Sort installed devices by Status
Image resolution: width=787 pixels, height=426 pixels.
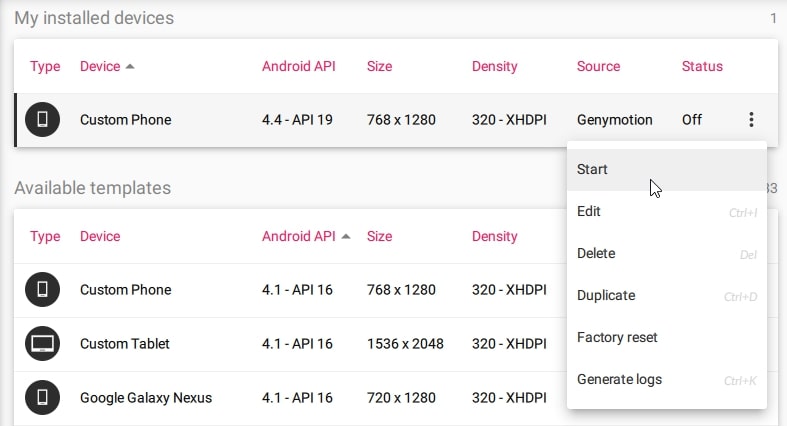click(702, 66)
